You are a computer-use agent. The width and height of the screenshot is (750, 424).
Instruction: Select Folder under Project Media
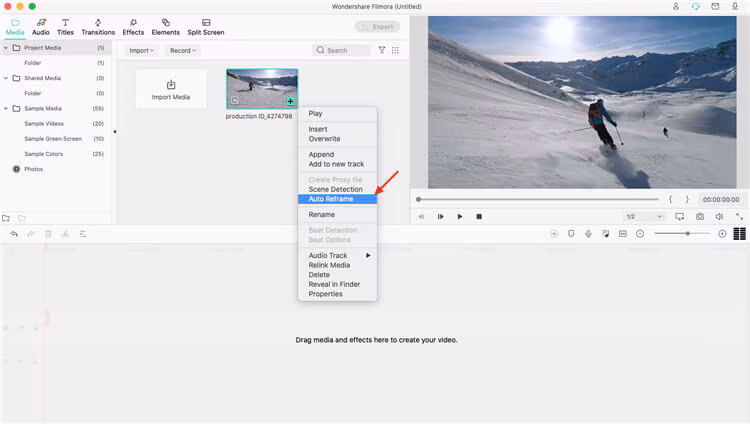point(33,63)
